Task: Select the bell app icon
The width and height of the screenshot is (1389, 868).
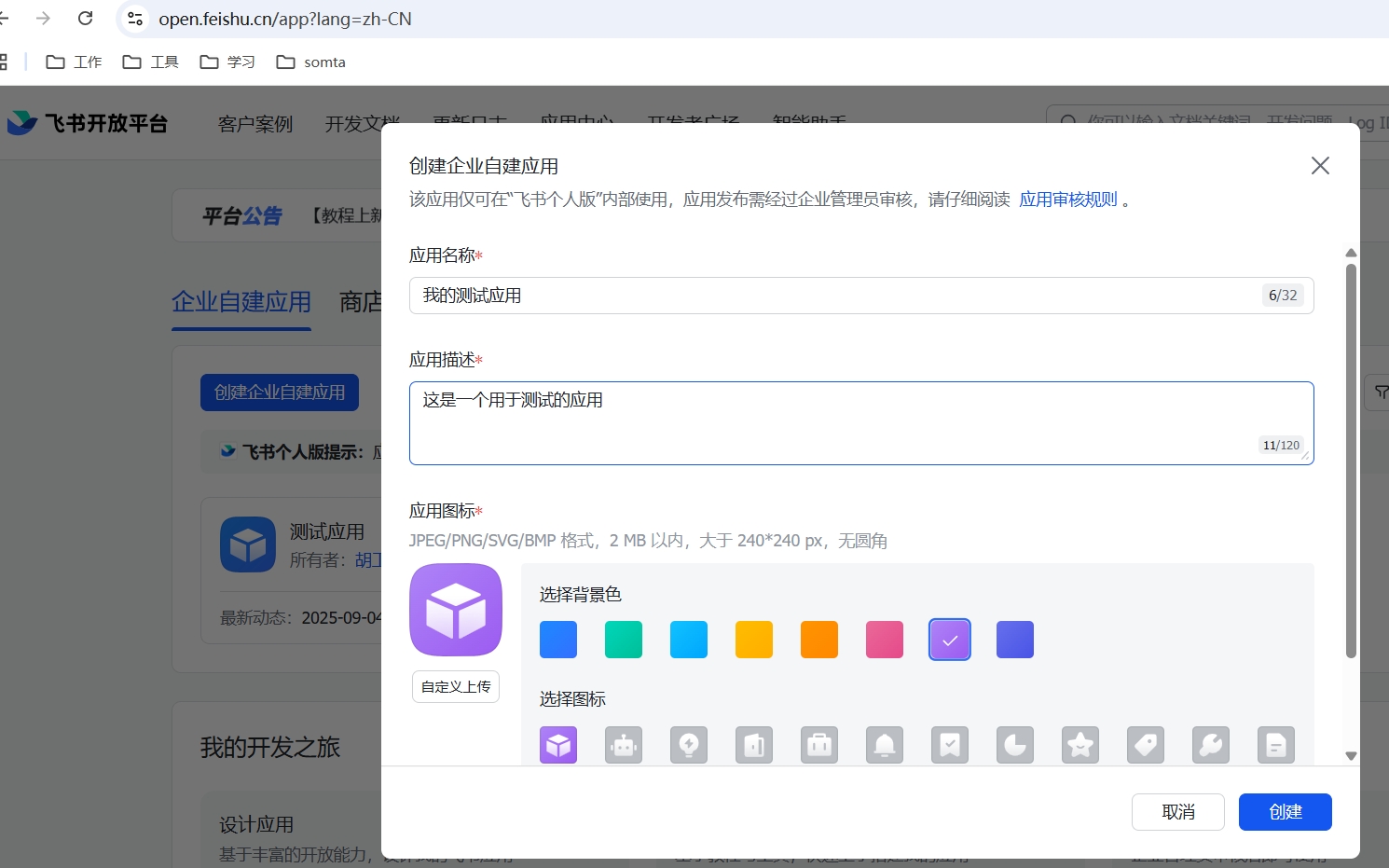Action: 885,745
